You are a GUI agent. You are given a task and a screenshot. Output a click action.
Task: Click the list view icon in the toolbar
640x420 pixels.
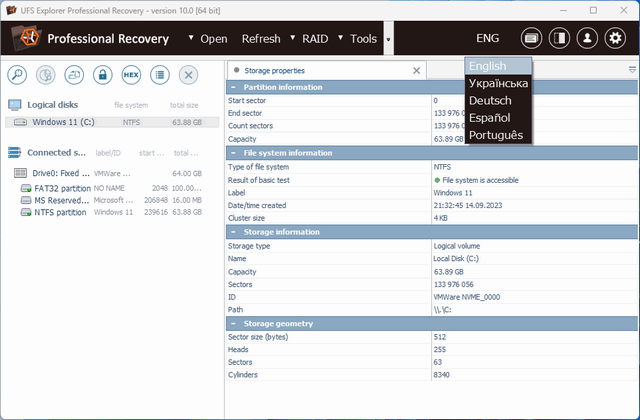[159, 75]
